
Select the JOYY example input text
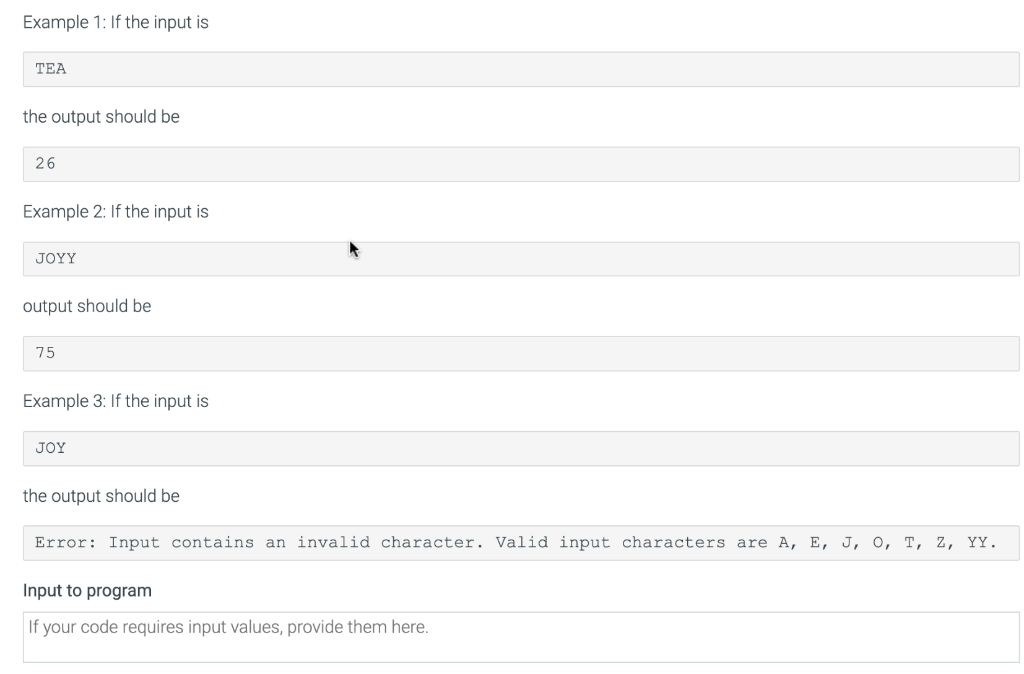pyautogui.click(x=56, y=259)
